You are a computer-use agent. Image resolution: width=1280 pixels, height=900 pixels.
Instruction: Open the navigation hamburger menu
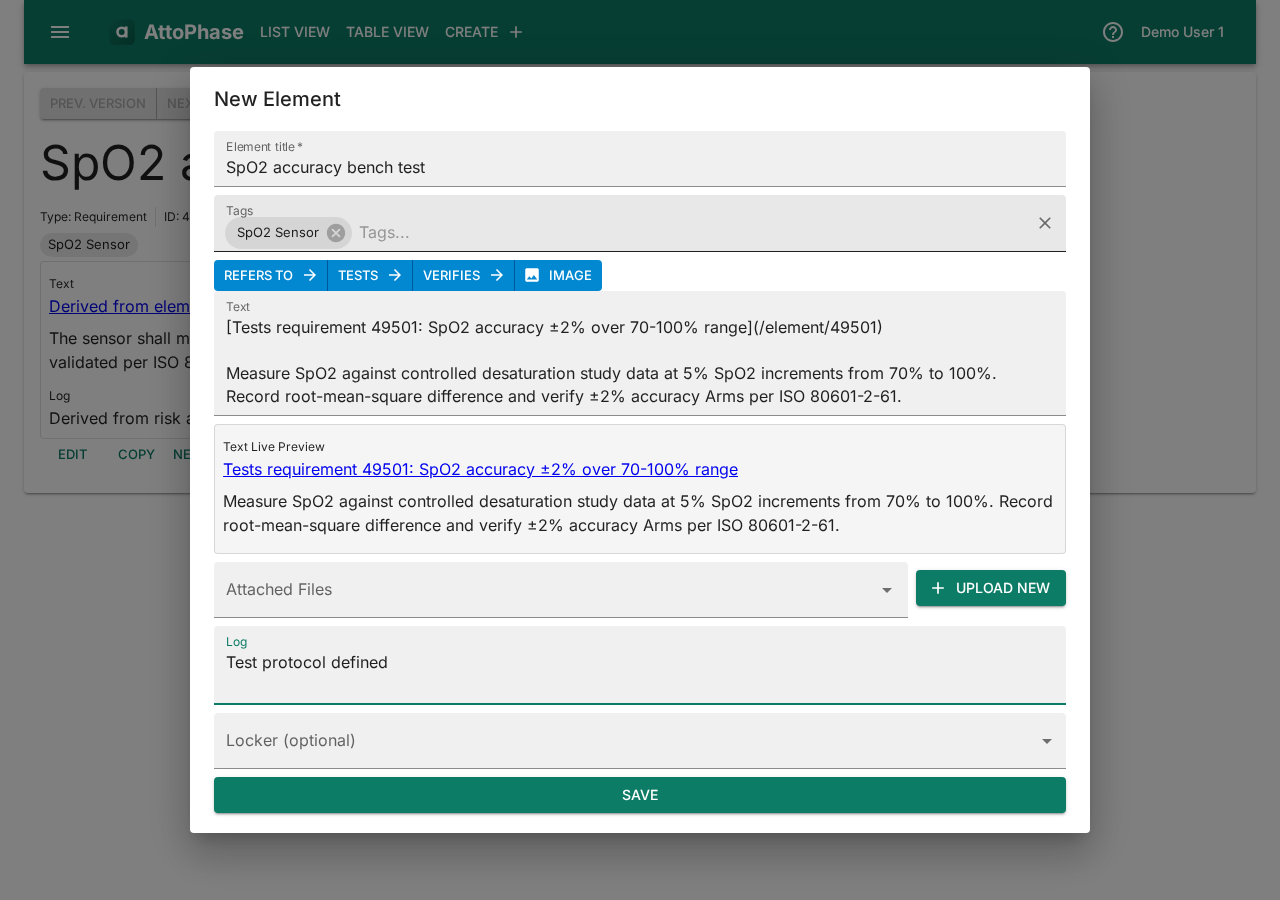(59, 31)
